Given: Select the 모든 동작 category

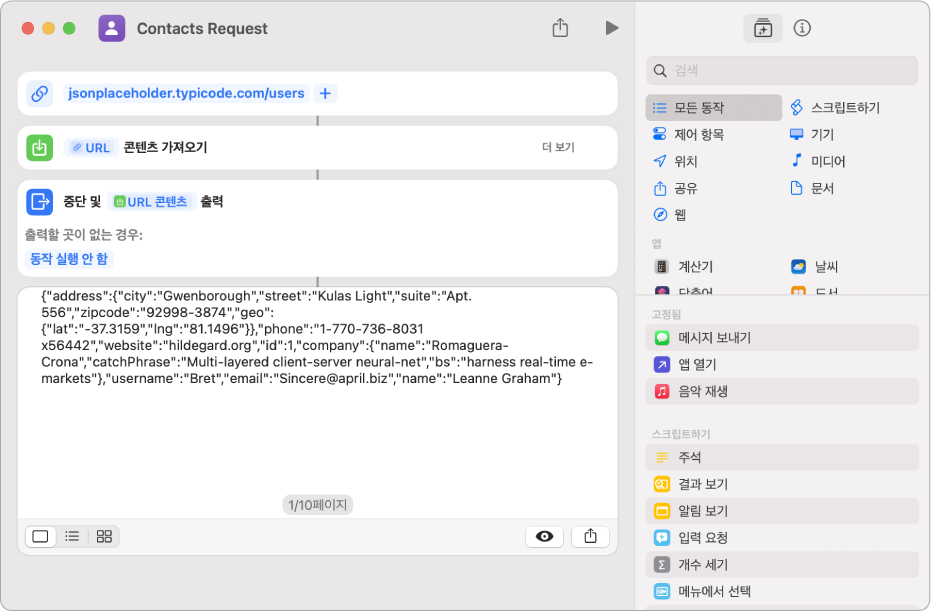Looking at the screenshot, I should point(713,107).
